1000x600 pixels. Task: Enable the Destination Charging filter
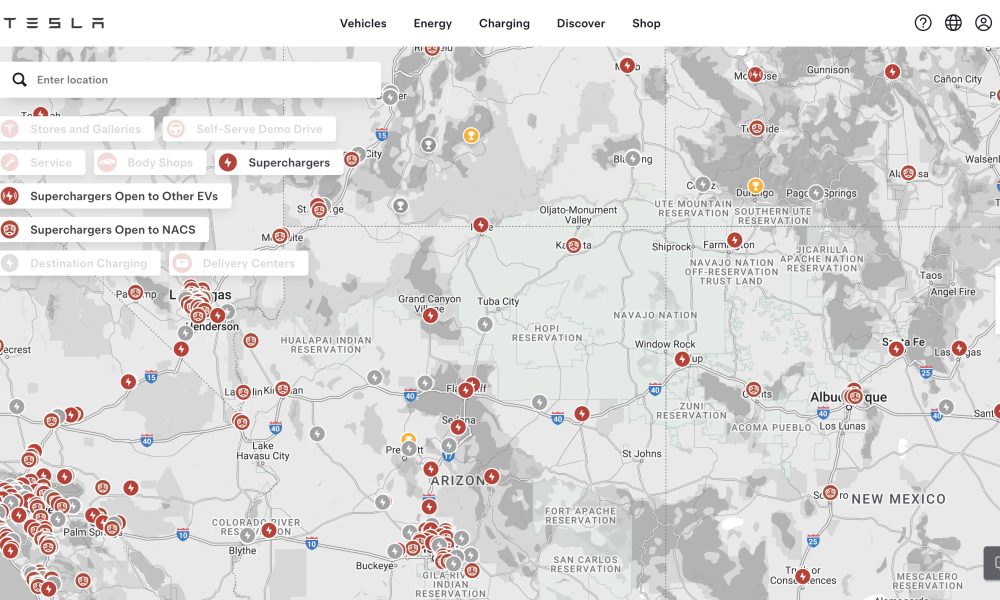[78, 263]
